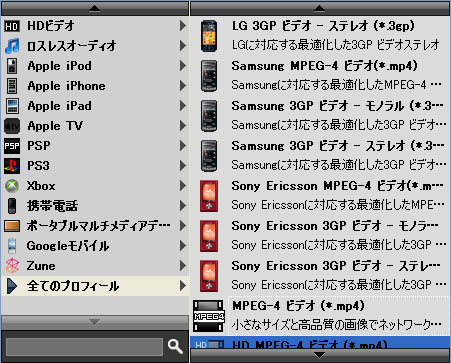Click the Samsung MPEG-4 phone thumbnail
The width and height of the screenshot is (451, 363).
[209, 76]
